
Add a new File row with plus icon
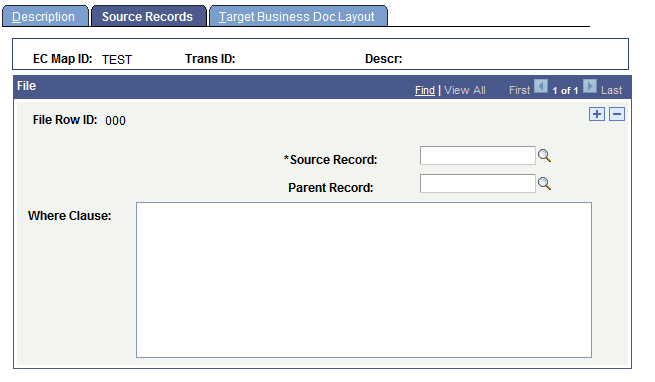[597, 114]
